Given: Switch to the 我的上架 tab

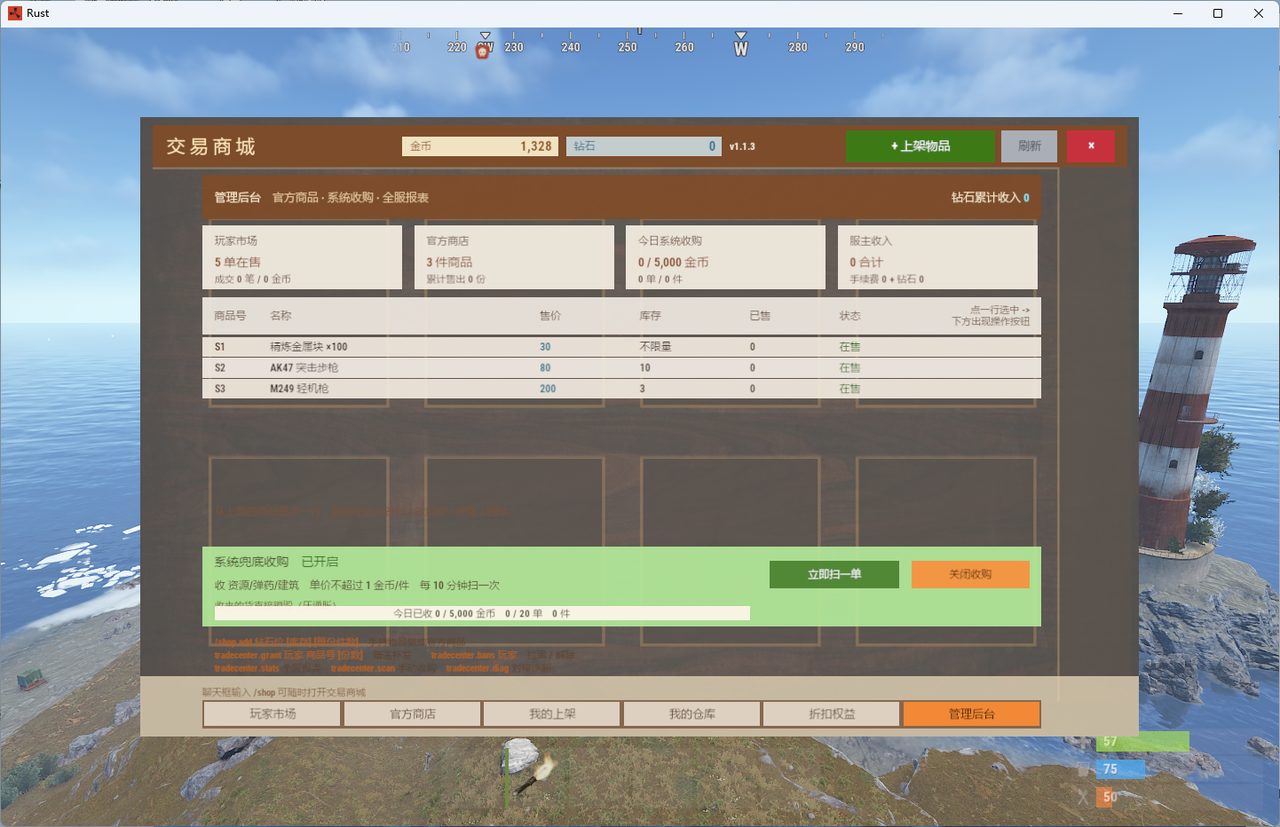Looking at the screenshot, I should pyautogui.click(x=552, y=714).
